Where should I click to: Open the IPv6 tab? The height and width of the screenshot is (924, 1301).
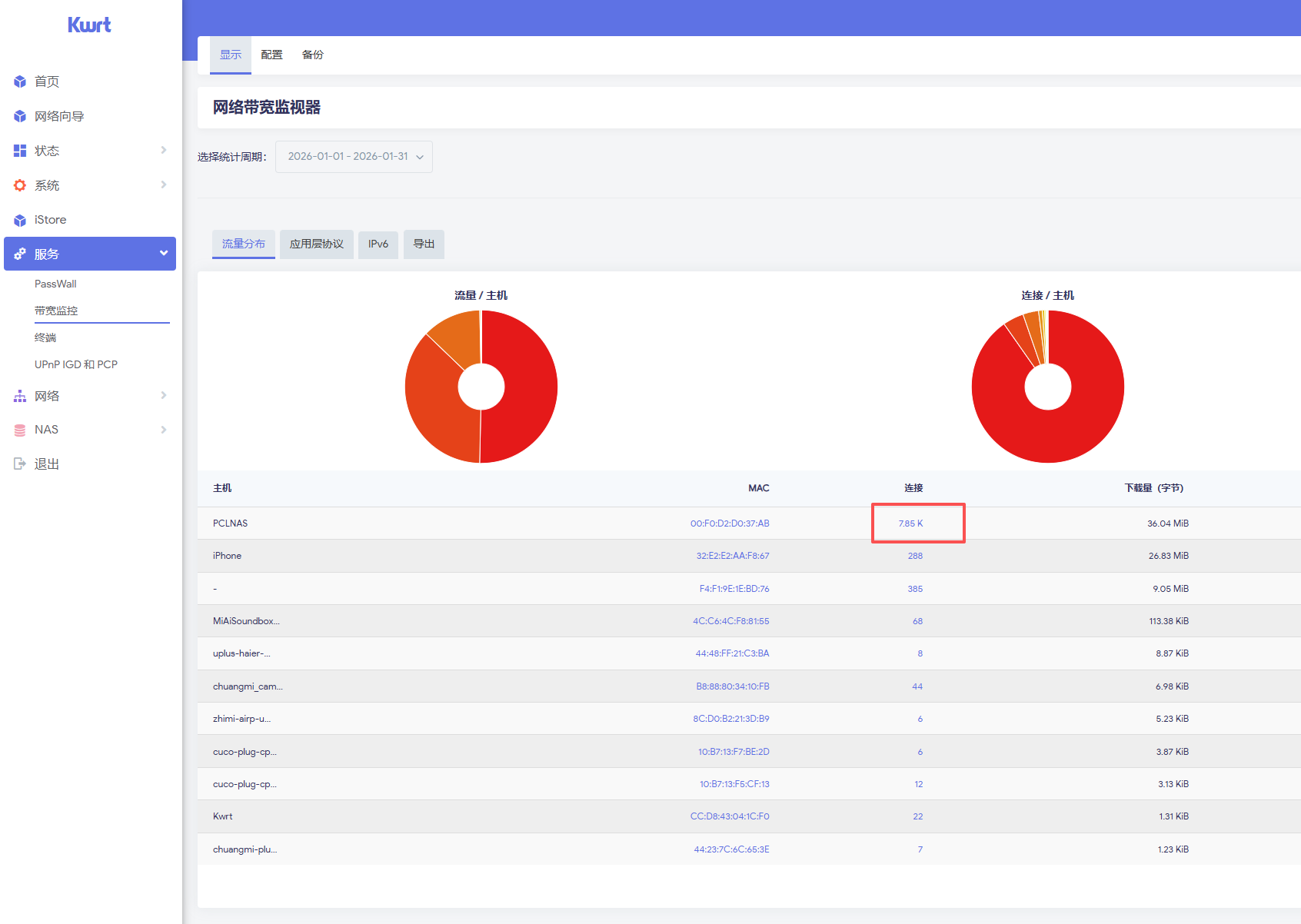(x=378, y=244)
